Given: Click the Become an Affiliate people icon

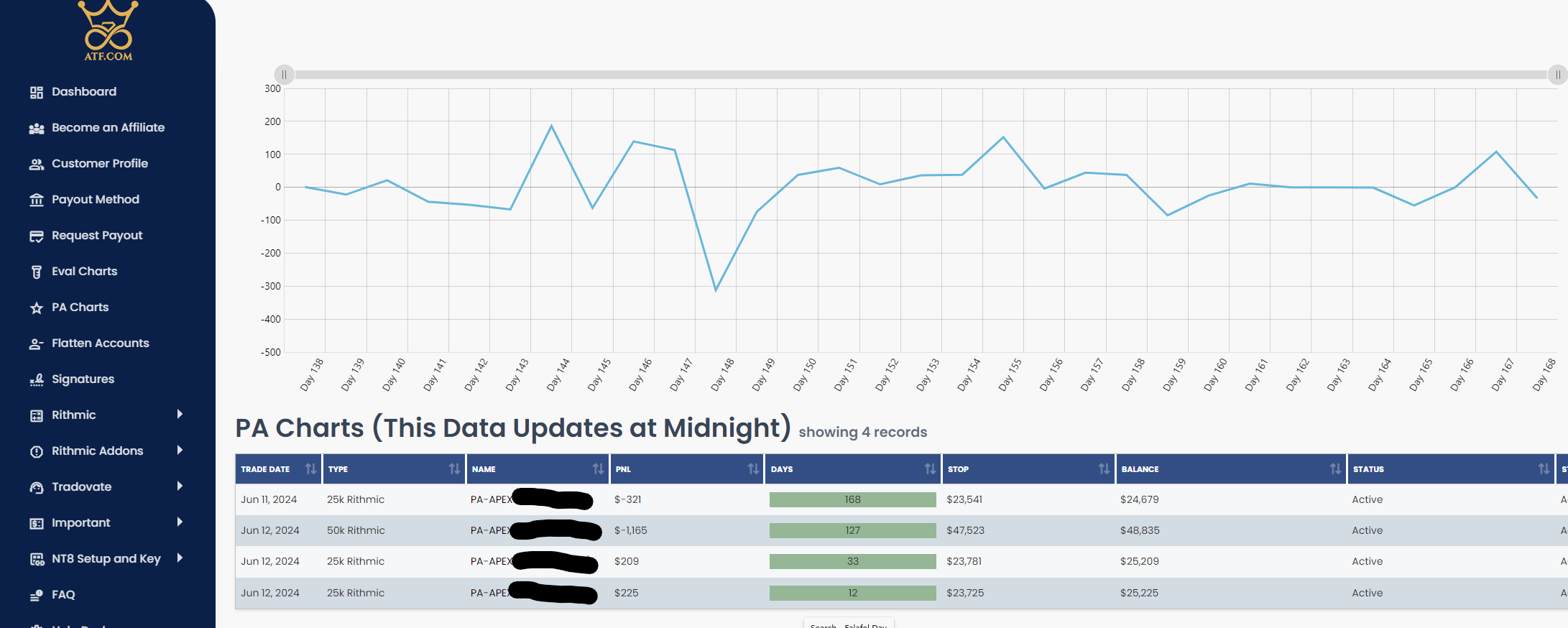Looking at the screenshot, I should (37, 128).
